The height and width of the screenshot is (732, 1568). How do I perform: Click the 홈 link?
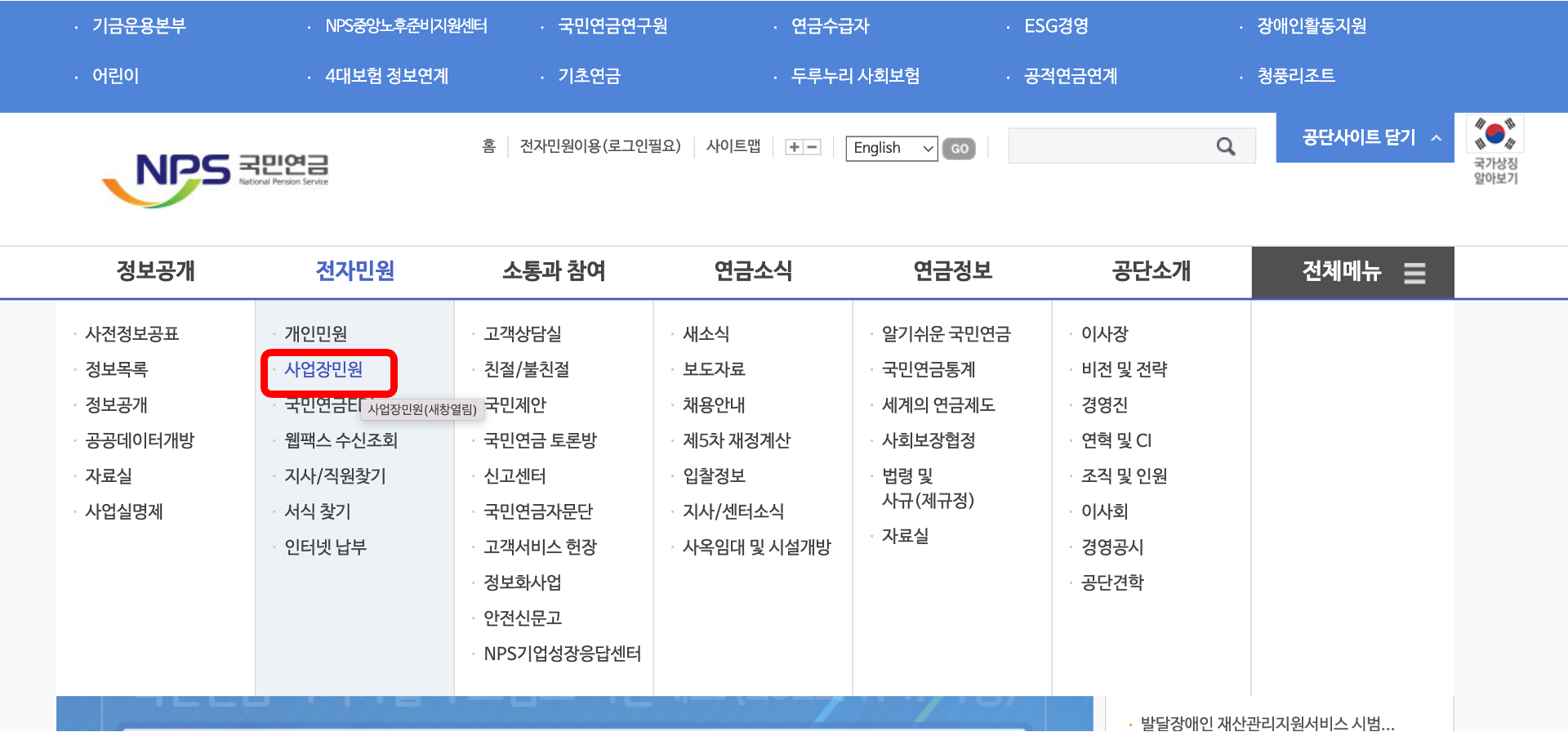(x=489, y=146)
